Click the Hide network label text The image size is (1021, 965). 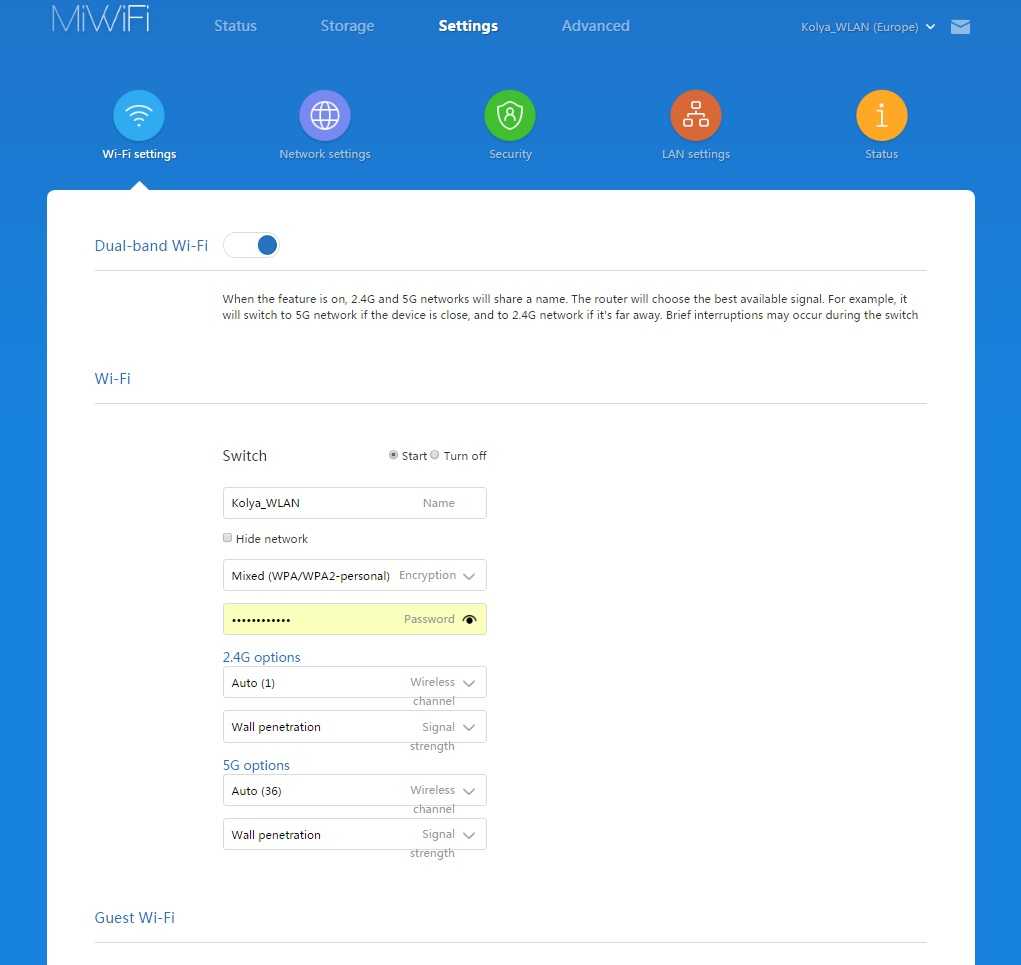[x=272, y=538]
